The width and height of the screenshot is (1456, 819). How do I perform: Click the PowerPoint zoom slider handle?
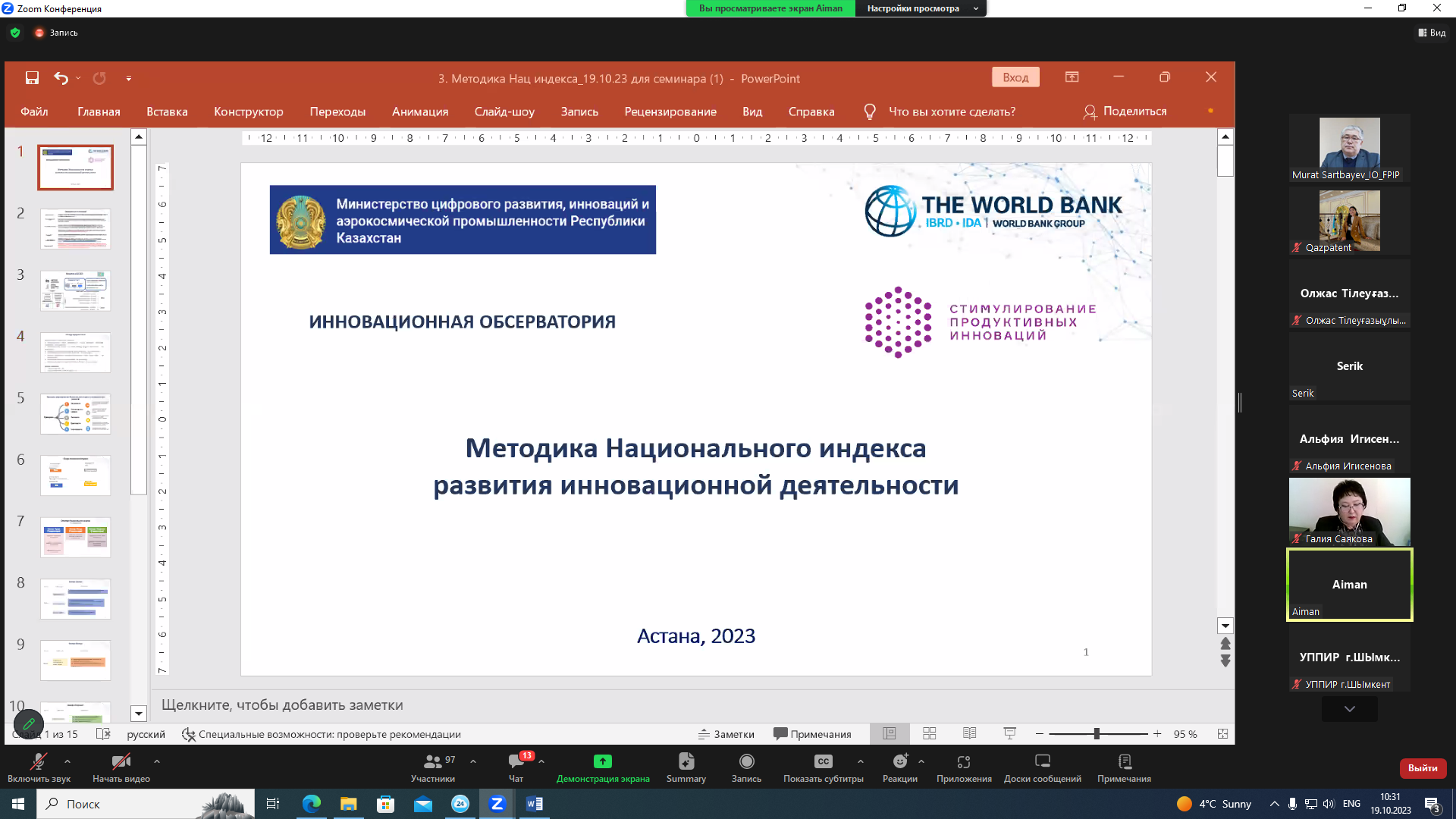pyautogui.click(x=1097, y=734)
